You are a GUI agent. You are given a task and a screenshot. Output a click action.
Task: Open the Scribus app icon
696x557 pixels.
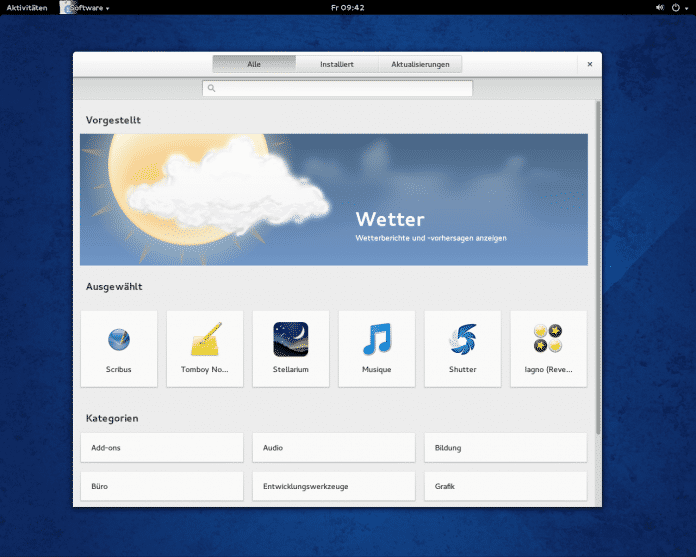(118, 341)
